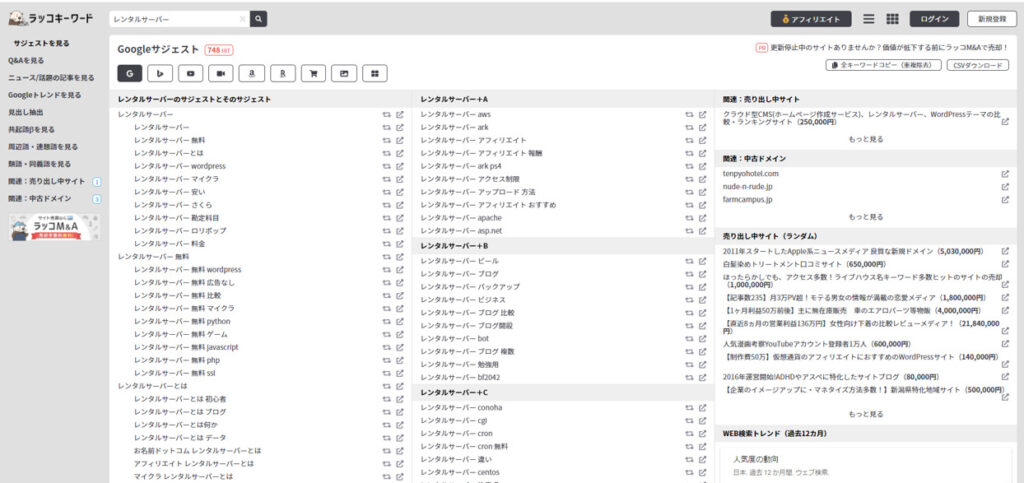Open external link icon for レンタルサーバー さくら
This screenshot has height=483, width=1024.
(x=400, y=205)
